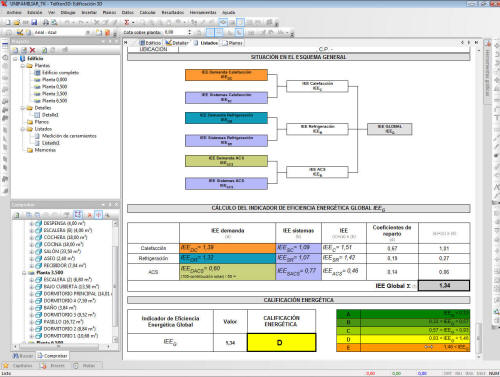The width and height of the screenshot is (500, 377).
Task: Click the Print preview icon
Action: pos(54,22)
